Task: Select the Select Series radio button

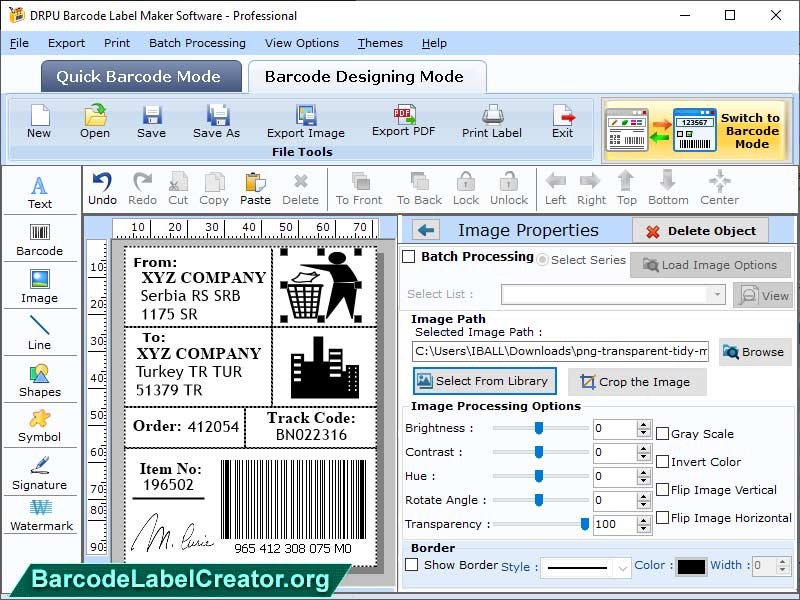Action: pos(542,260)
